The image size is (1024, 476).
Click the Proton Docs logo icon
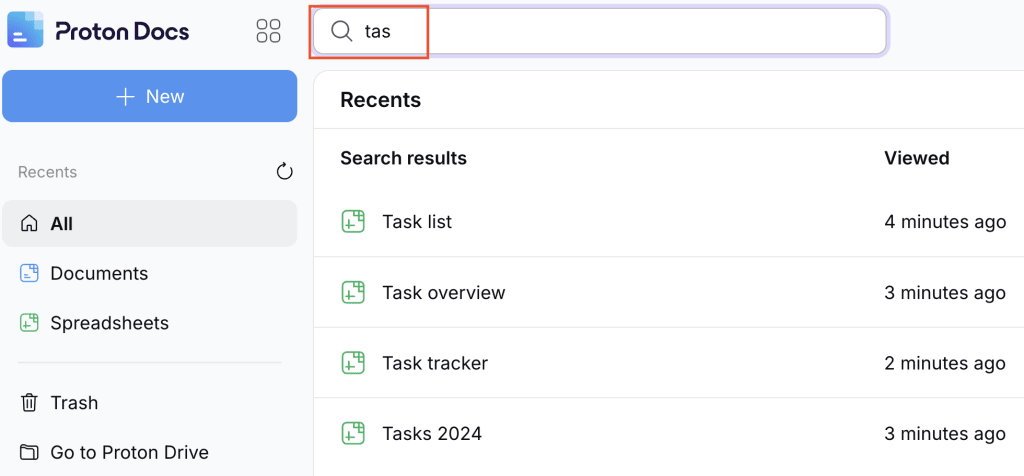(25, 30)
